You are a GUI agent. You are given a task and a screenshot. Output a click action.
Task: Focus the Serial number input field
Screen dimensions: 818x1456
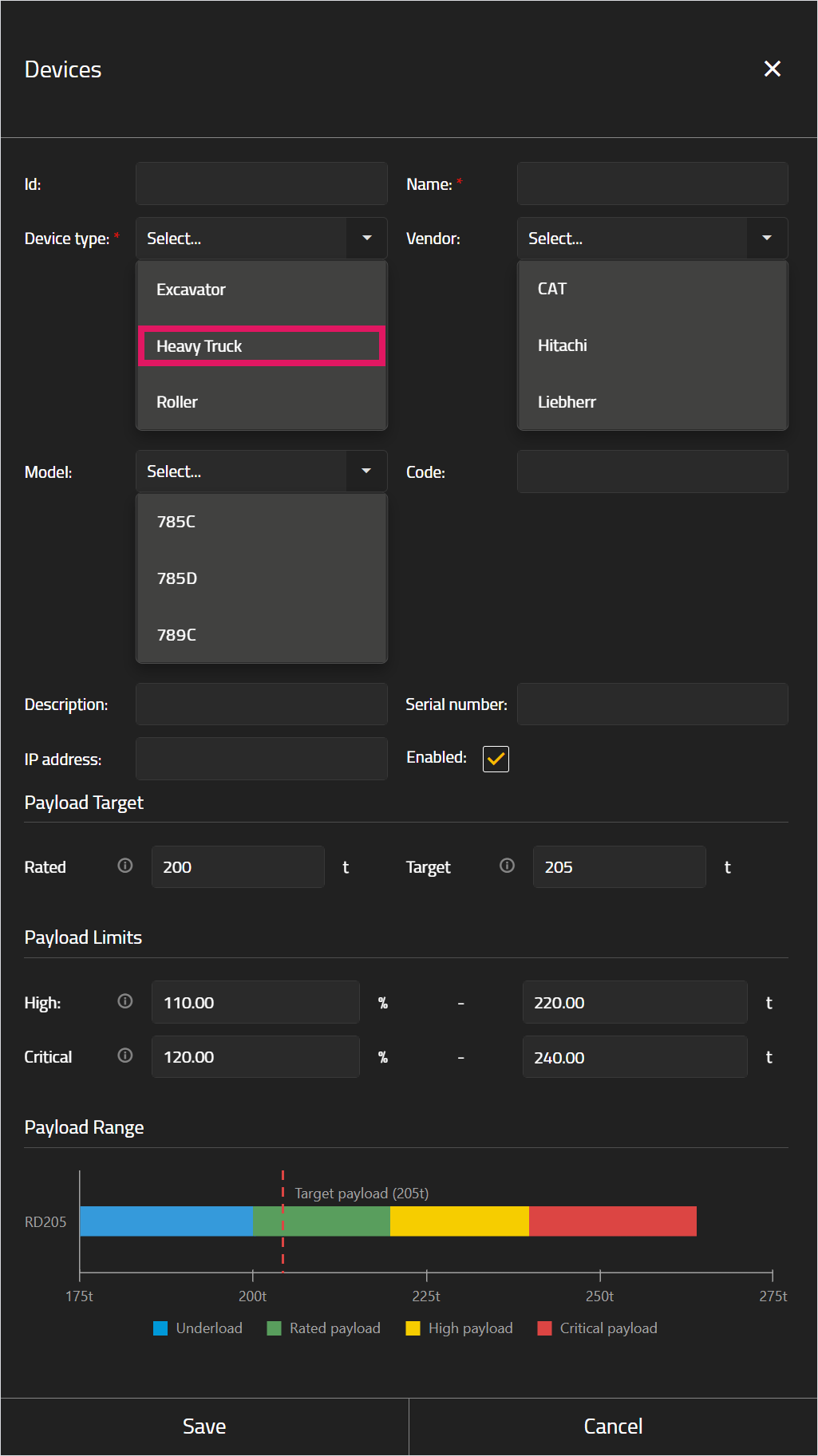653,704
